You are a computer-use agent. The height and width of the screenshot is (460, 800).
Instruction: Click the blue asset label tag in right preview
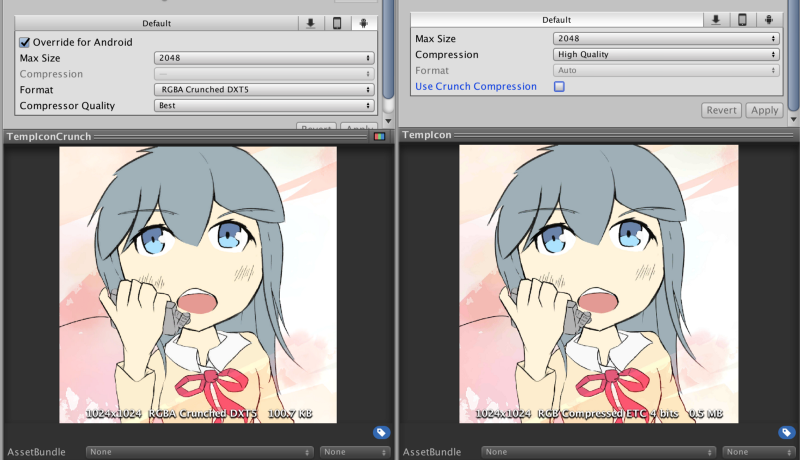click(787, 432)
